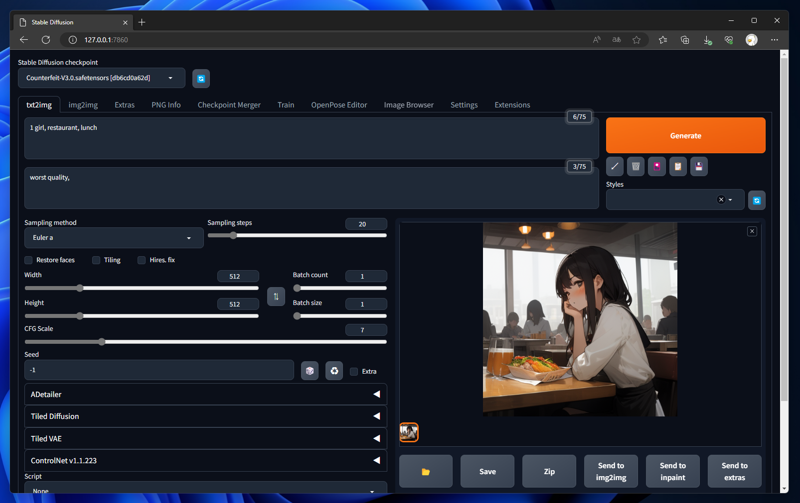Open output folder icon button
Screen dimensions: 800x503
pos(426,471)
